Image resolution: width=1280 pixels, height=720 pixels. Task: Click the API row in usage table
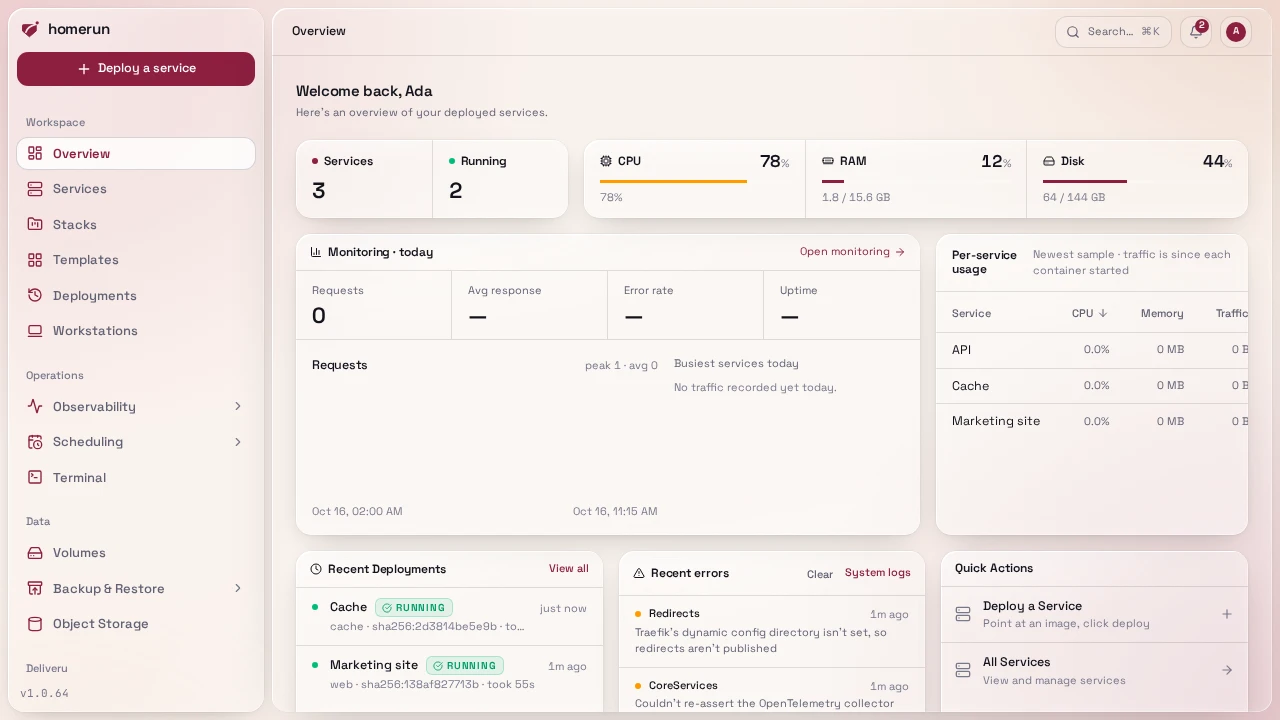[x=1092, y=350]
